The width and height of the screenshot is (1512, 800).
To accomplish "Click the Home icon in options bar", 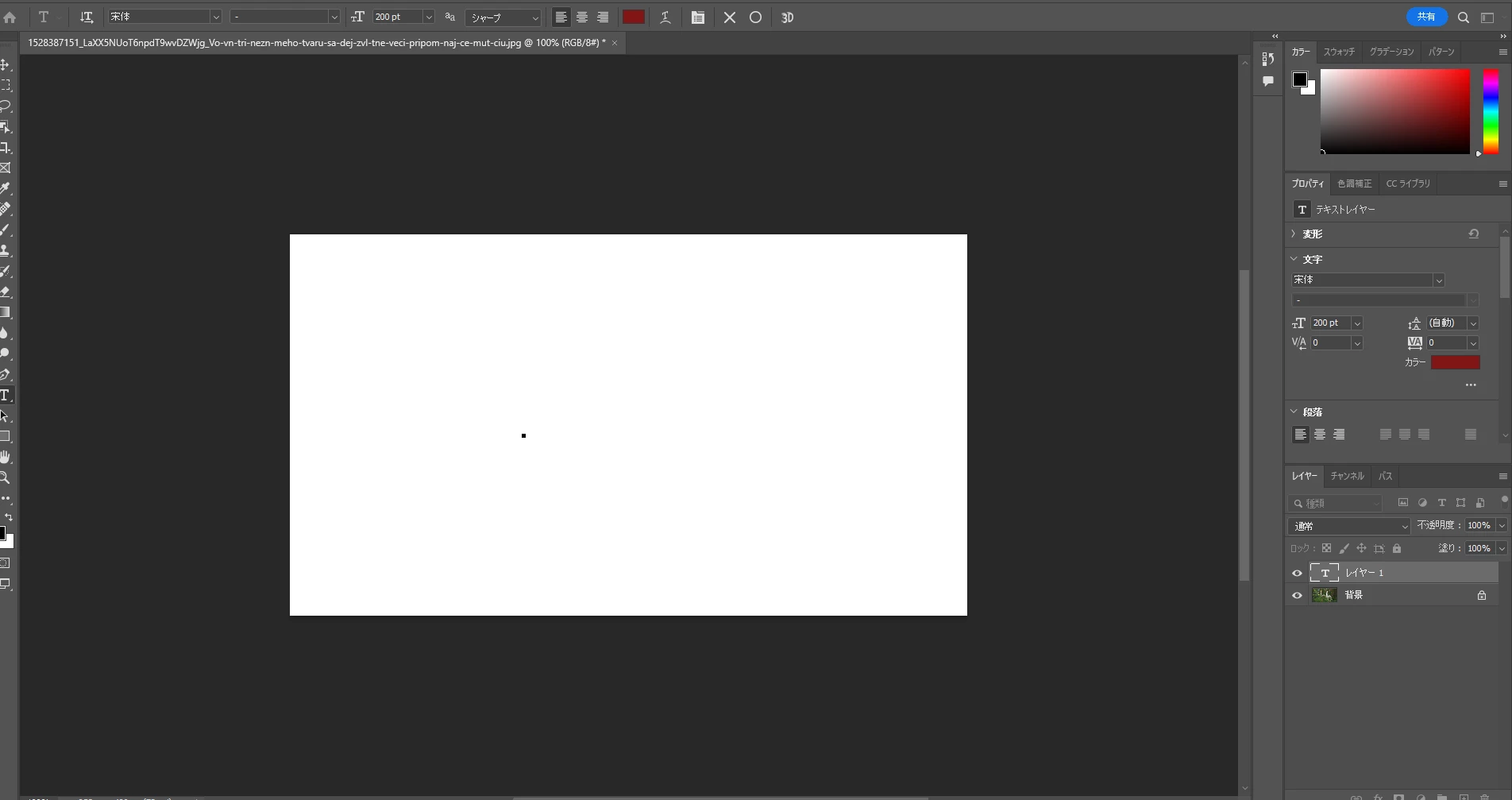I will [10, 17].
